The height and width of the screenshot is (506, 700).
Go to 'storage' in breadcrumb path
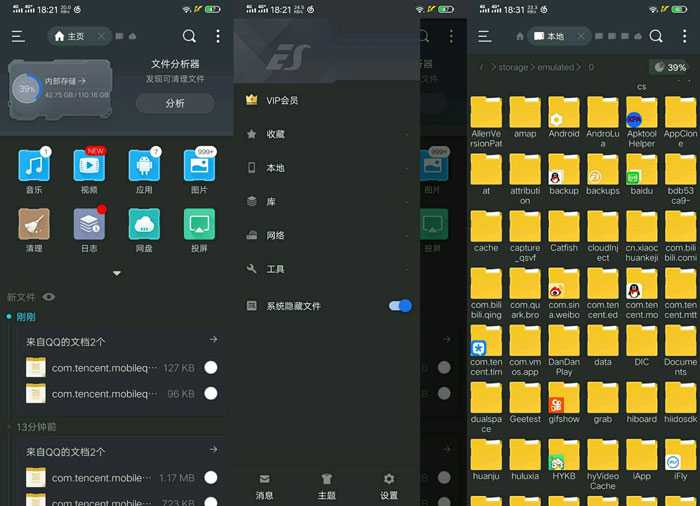coord(513,67)
